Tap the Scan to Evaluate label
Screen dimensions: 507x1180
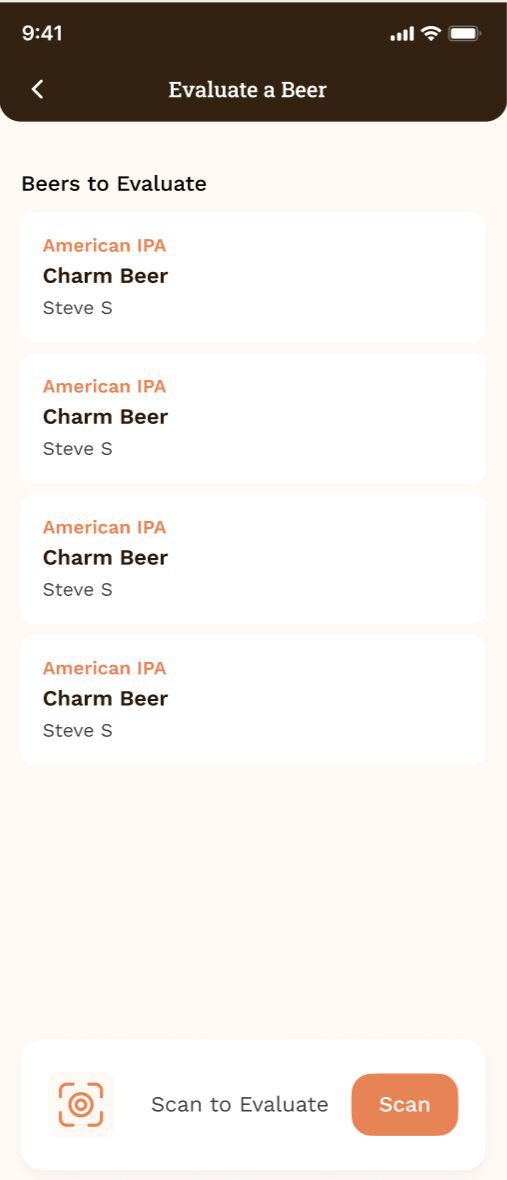(240, 1104)
